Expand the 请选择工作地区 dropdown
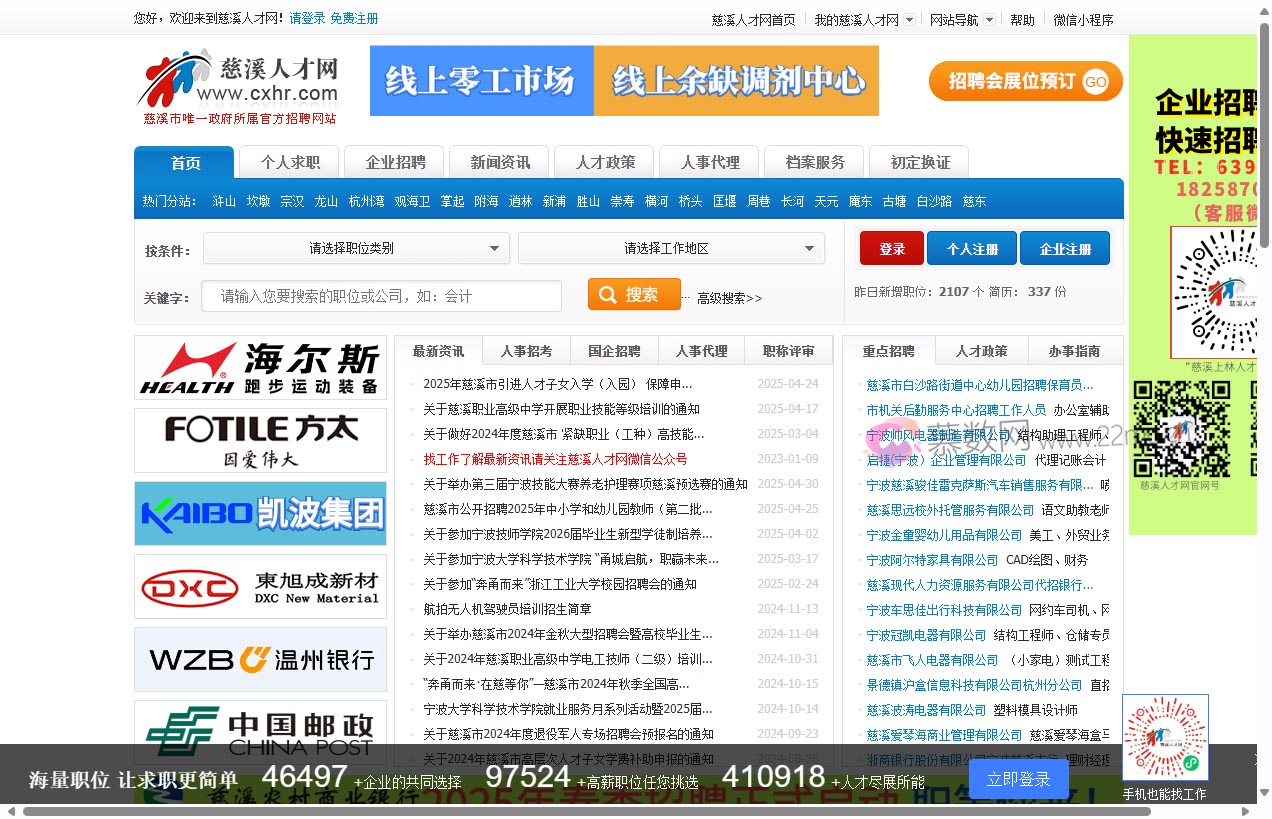Image resolution: width=1272 pixels, height=819 pixels. [x=671, y=248]
